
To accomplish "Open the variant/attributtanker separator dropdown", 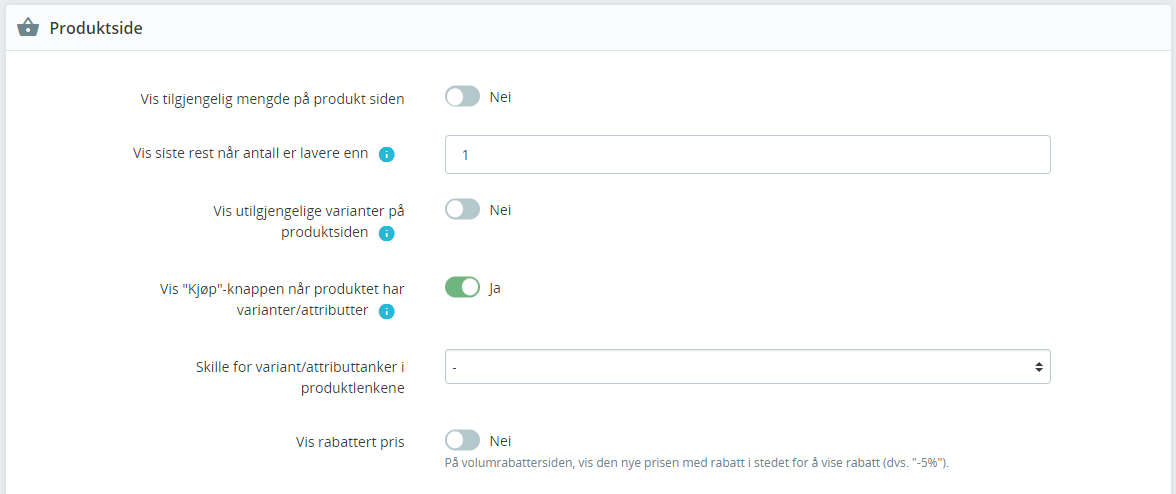I will click(748, 367).
